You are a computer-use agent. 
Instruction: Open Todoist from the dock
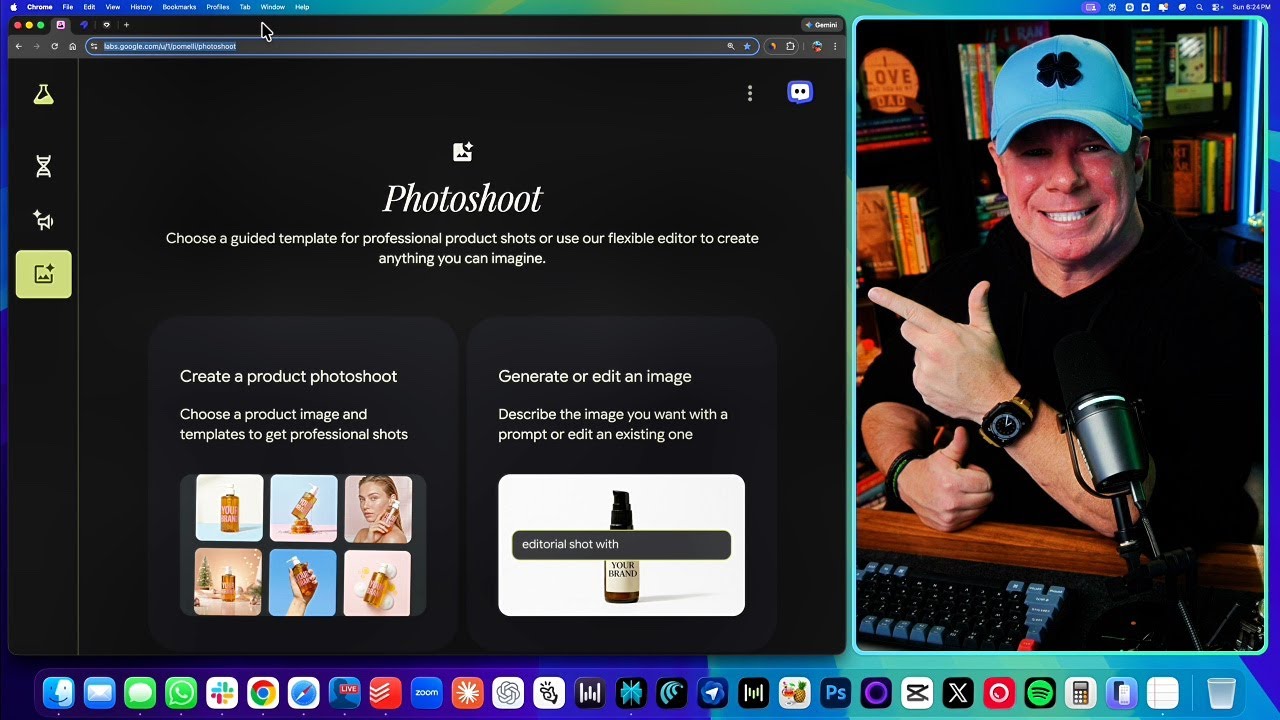click(x=386, y=693)
